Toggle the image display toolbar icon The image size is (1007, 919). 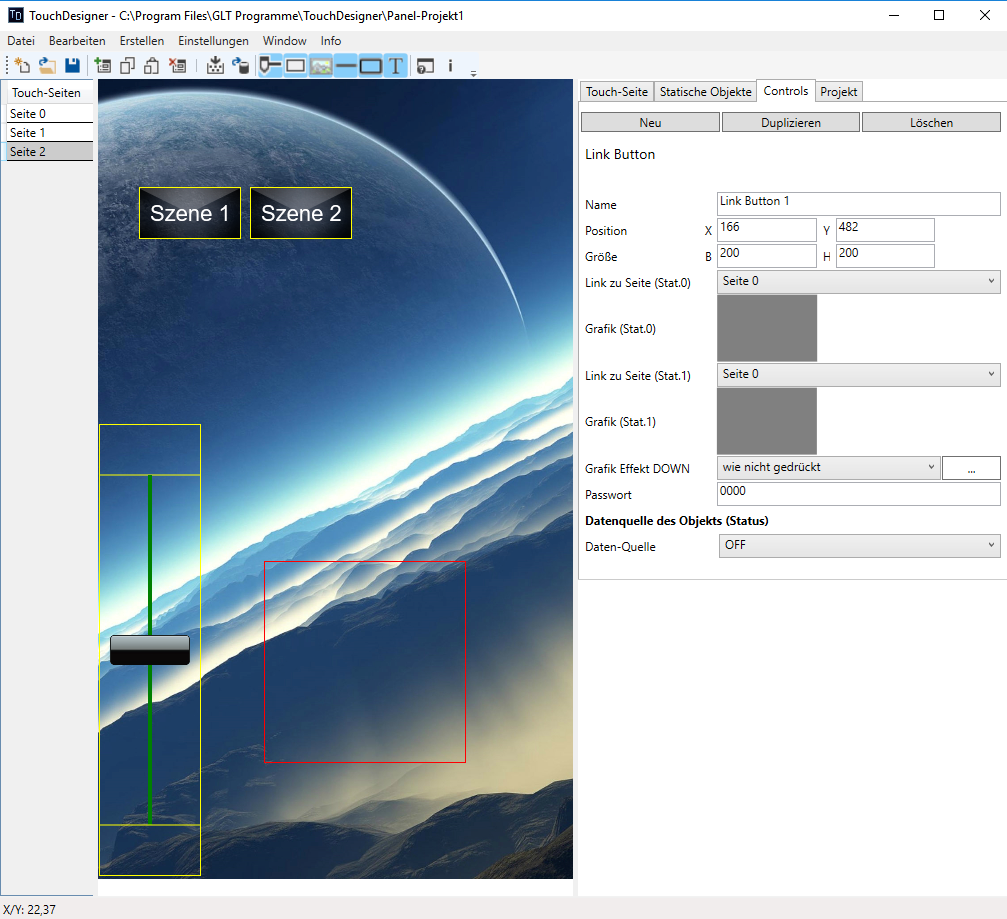[x=321, y=66]
